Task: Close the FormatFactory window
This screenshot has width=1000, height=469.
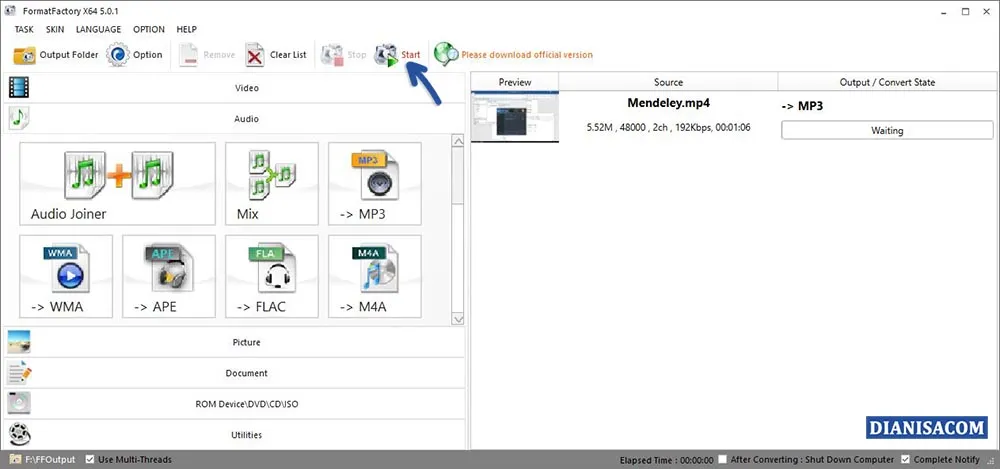Action: pyautogui.click(x=987, y=11)
